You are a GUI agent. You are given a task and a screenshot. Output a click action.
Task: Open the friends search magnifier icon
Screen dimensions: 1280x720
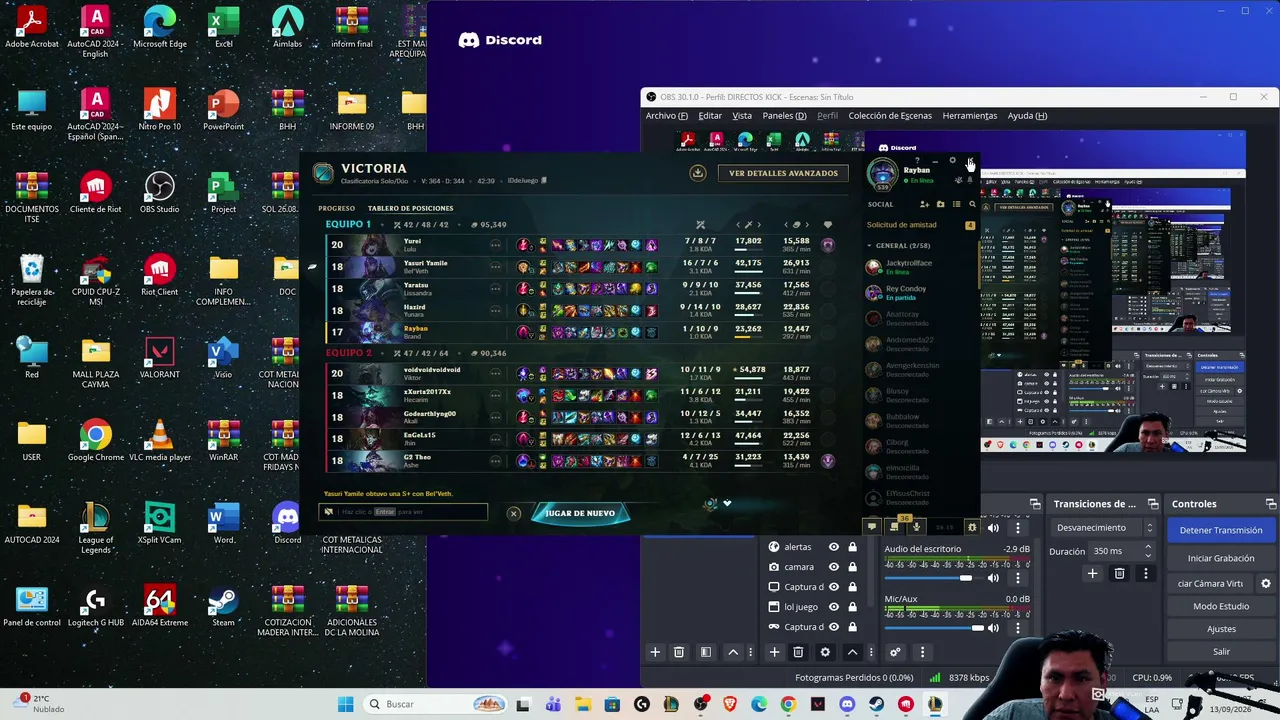tap(972, 204)
